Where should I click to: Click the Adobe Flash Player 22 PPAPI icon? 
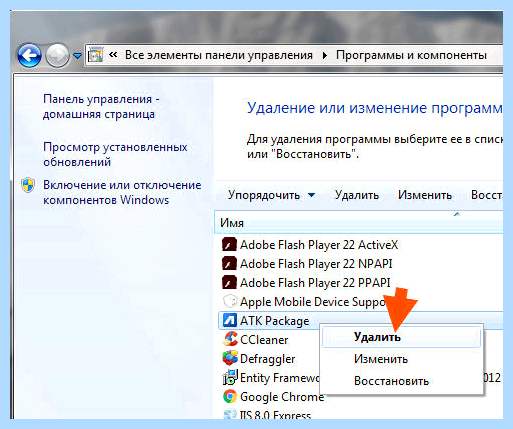pos(229,282)
